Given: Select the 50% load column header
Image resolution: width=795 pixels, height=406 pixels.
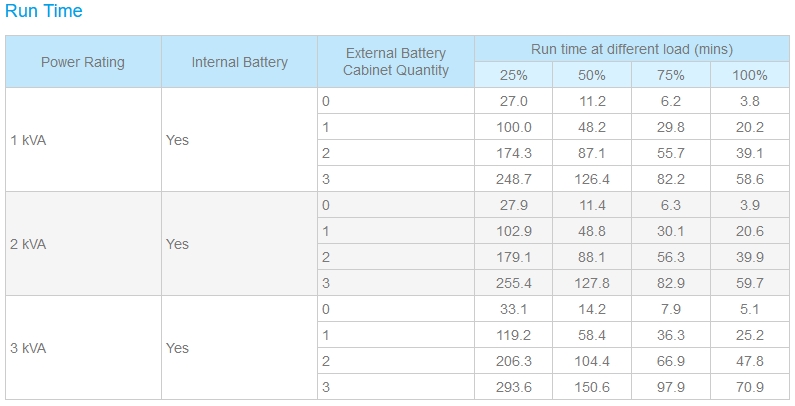Looking at the screenshot, I should point(592,75).
